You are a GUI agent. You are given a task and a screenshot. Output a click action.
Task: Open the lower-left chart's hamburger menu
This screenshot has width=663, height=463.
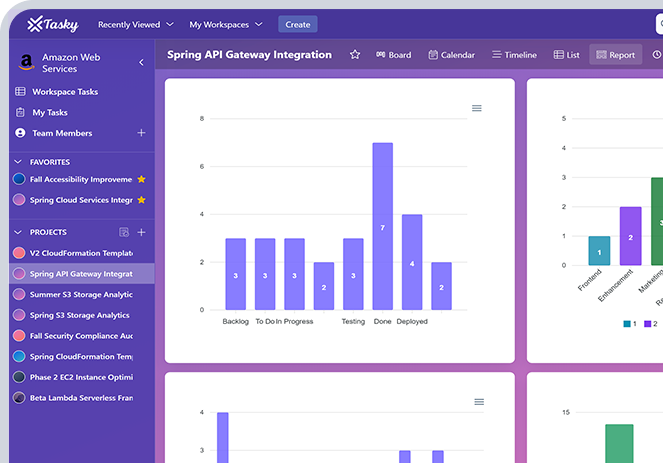tap(479, 401)
